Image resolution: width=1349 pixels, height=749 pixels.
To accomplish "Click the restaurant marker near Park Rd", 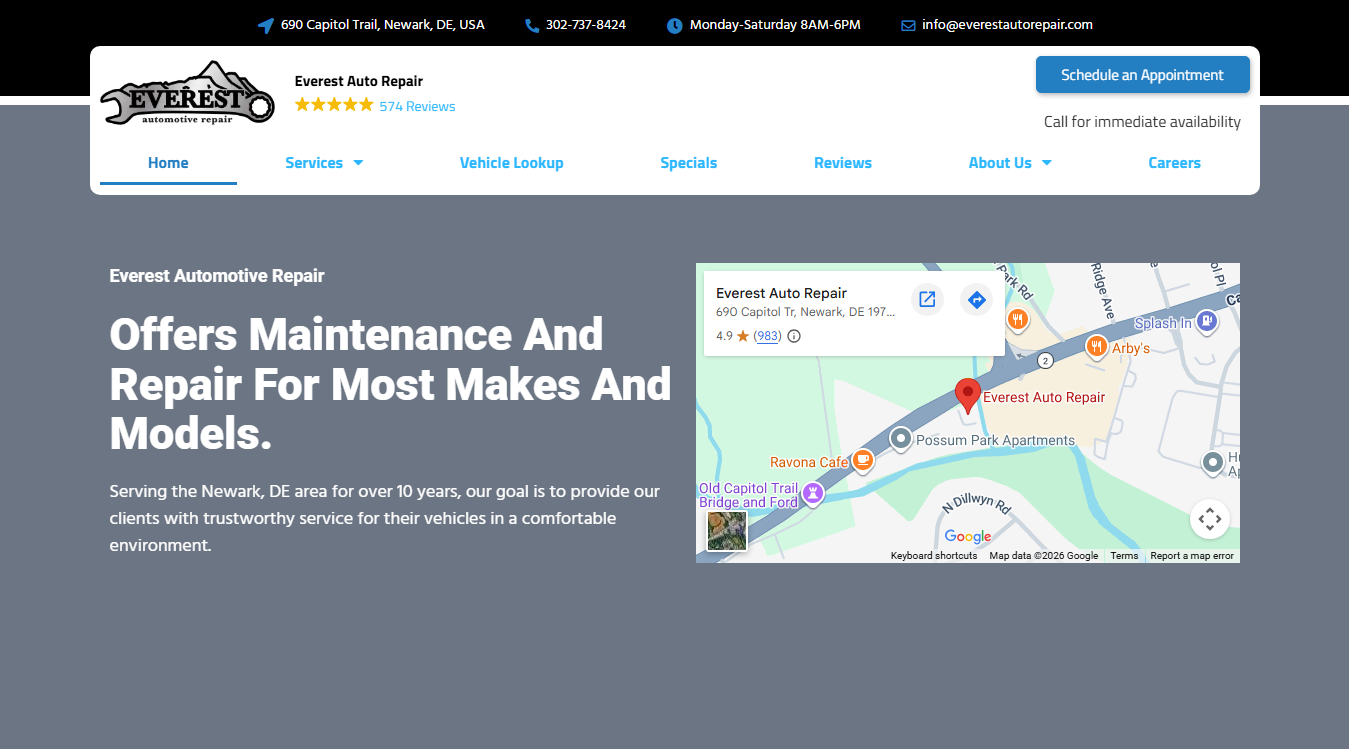I will point(1018,320).
